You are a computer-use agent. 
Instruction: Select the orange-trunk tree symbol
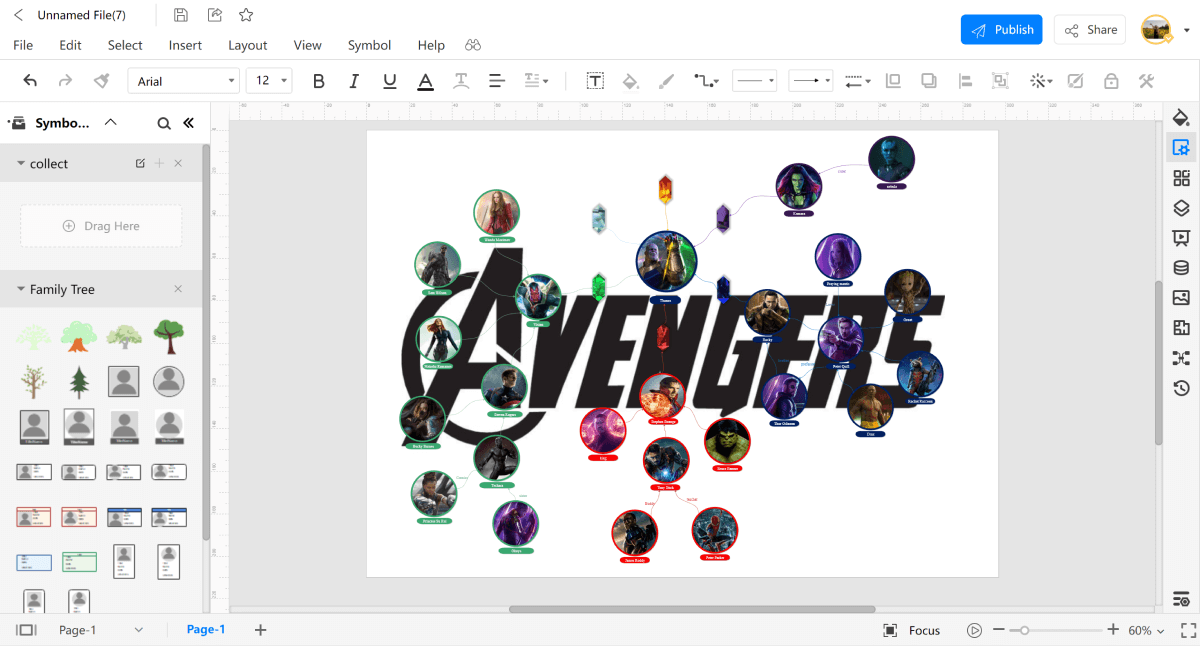coord(79,336)
